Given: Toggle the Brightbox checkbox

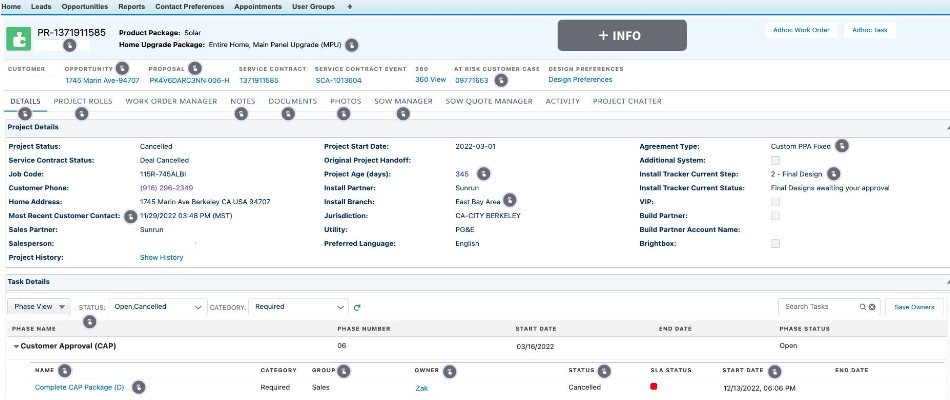Looking at the screenshot, I should [x=775, y=244].
